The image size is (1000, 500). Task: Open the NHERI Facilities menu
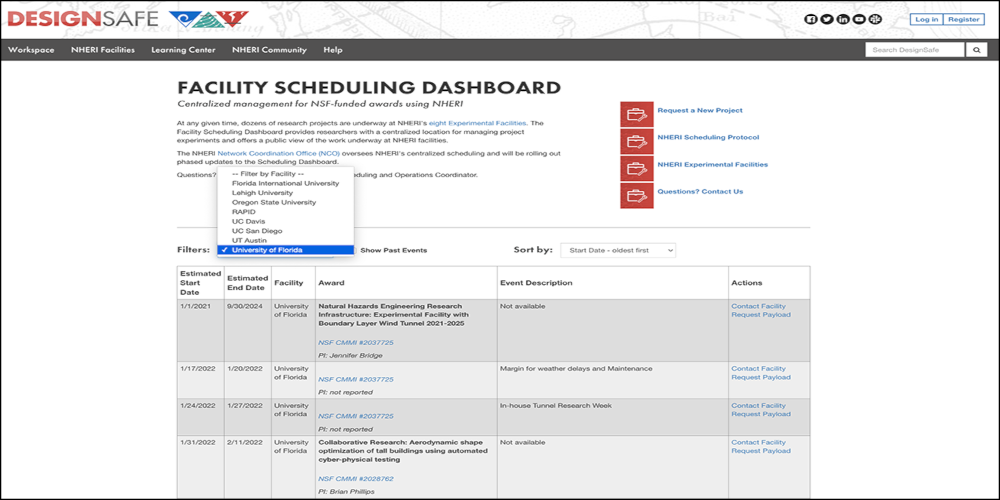pos(103,50)
